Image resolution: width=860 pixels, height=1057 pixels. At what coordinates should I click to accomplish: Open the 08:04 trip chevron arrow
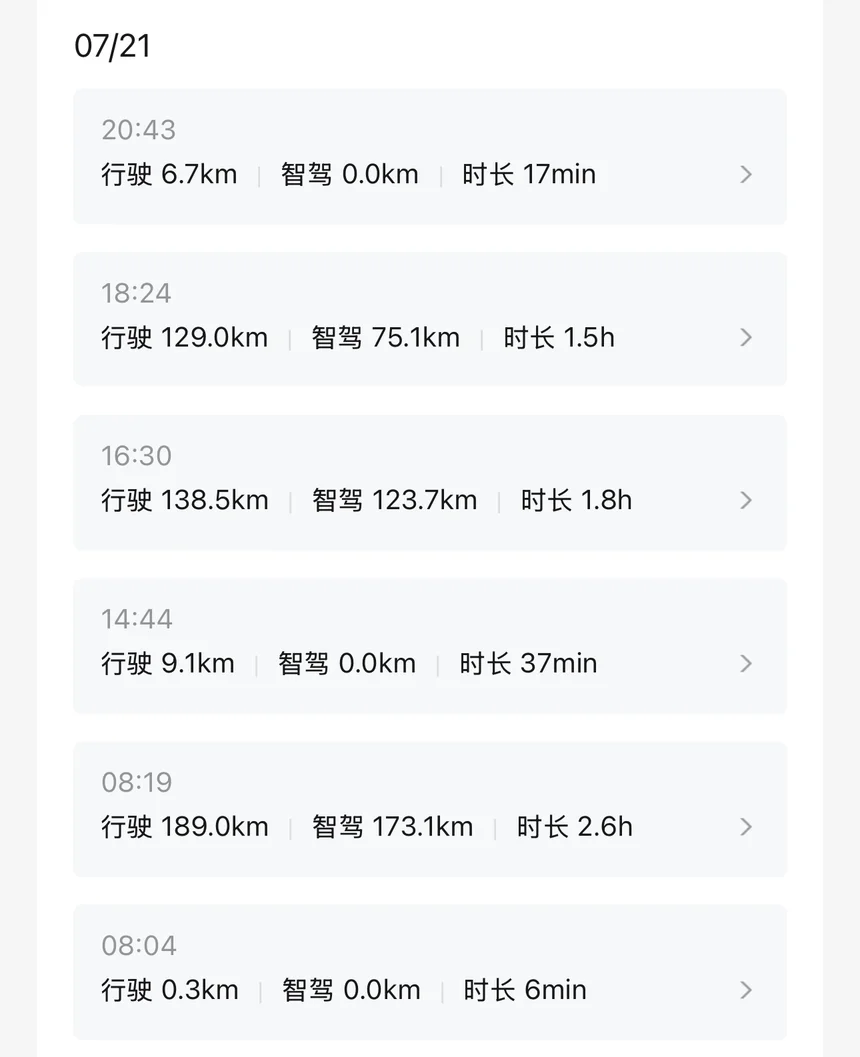click(x=745, y=990)
